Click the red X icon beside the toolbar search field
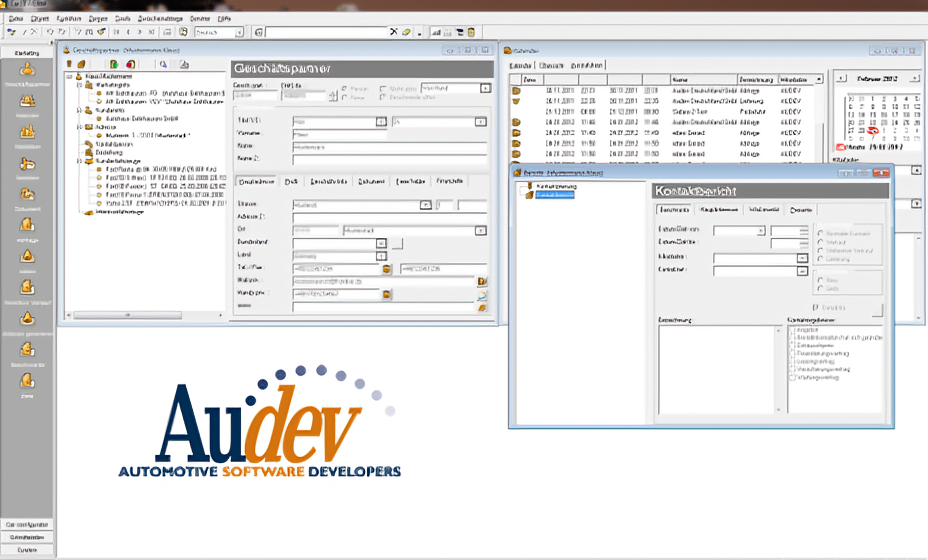 [394, 32]
